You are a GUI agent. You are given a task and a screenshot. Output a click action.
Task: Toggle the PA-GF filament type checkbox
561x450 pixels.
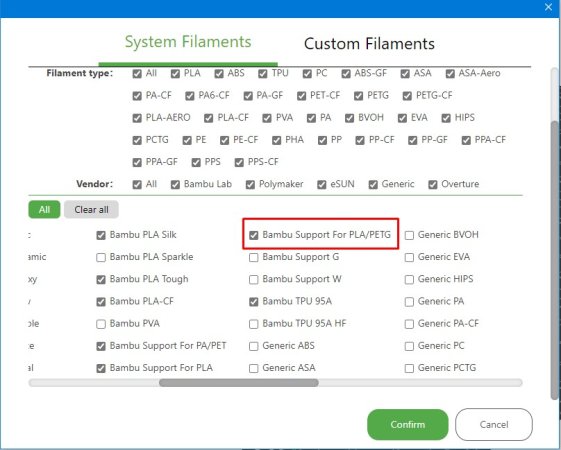pyautogui.click(x=248, y=96)
